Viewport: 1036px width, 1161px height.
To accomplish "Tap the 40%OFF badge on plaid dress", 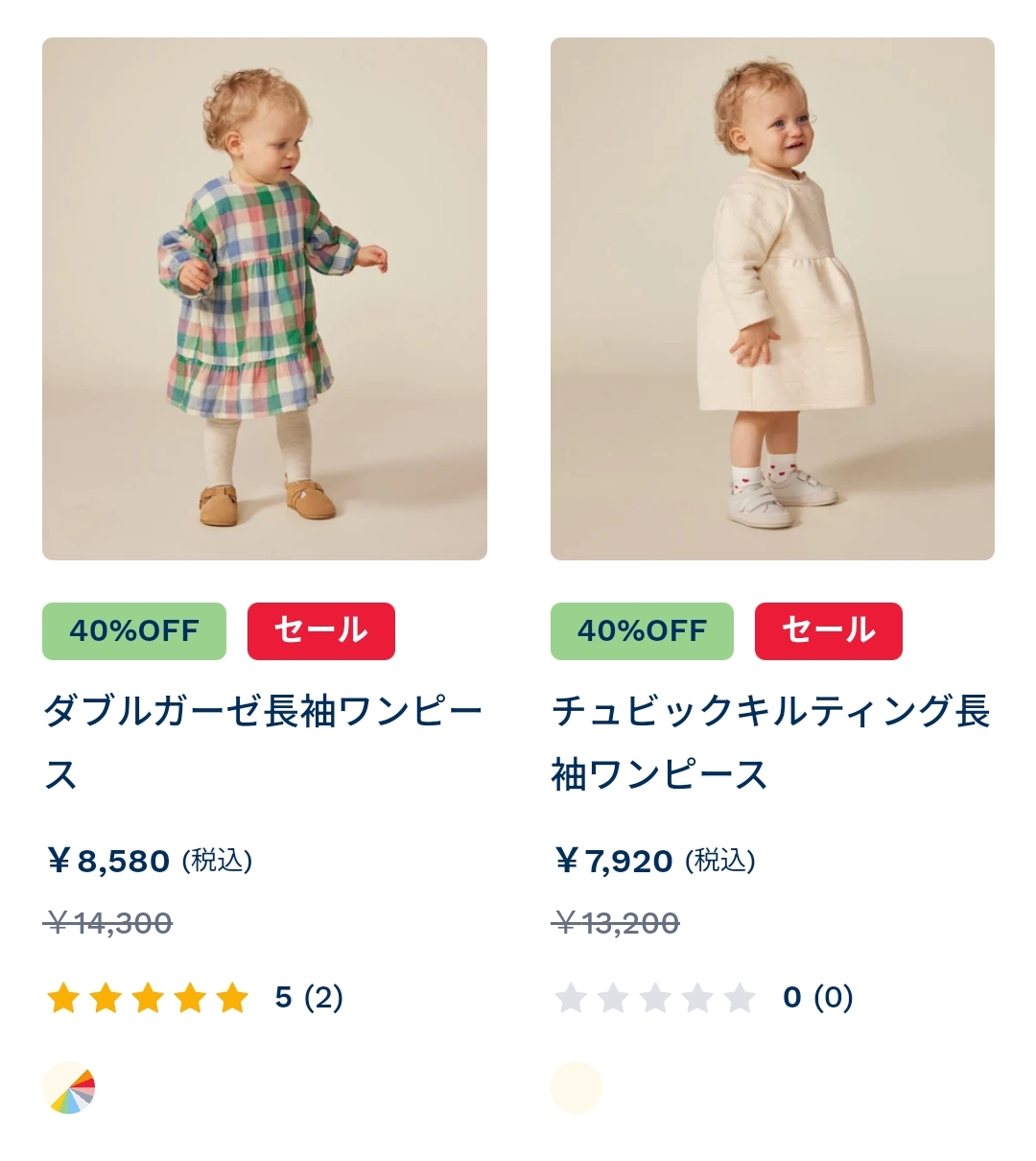I will pos(134,631).
